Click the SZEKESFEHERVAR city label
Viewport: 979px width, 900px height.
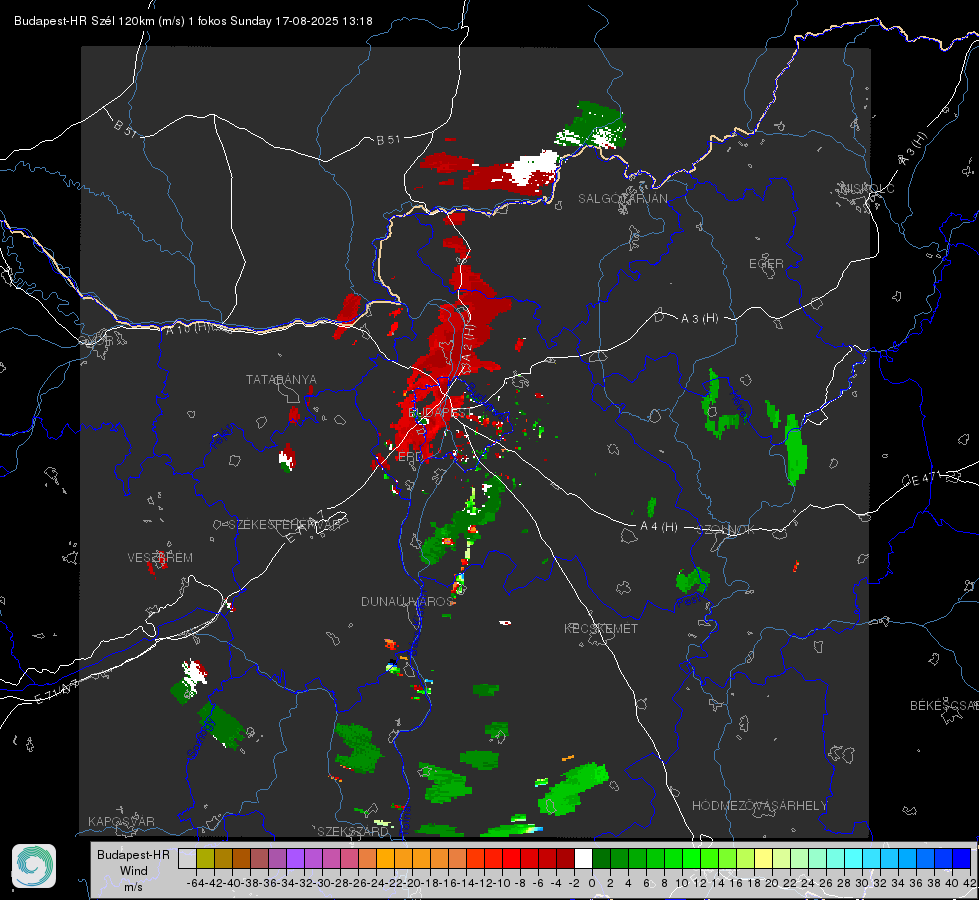tap(284, 525)
